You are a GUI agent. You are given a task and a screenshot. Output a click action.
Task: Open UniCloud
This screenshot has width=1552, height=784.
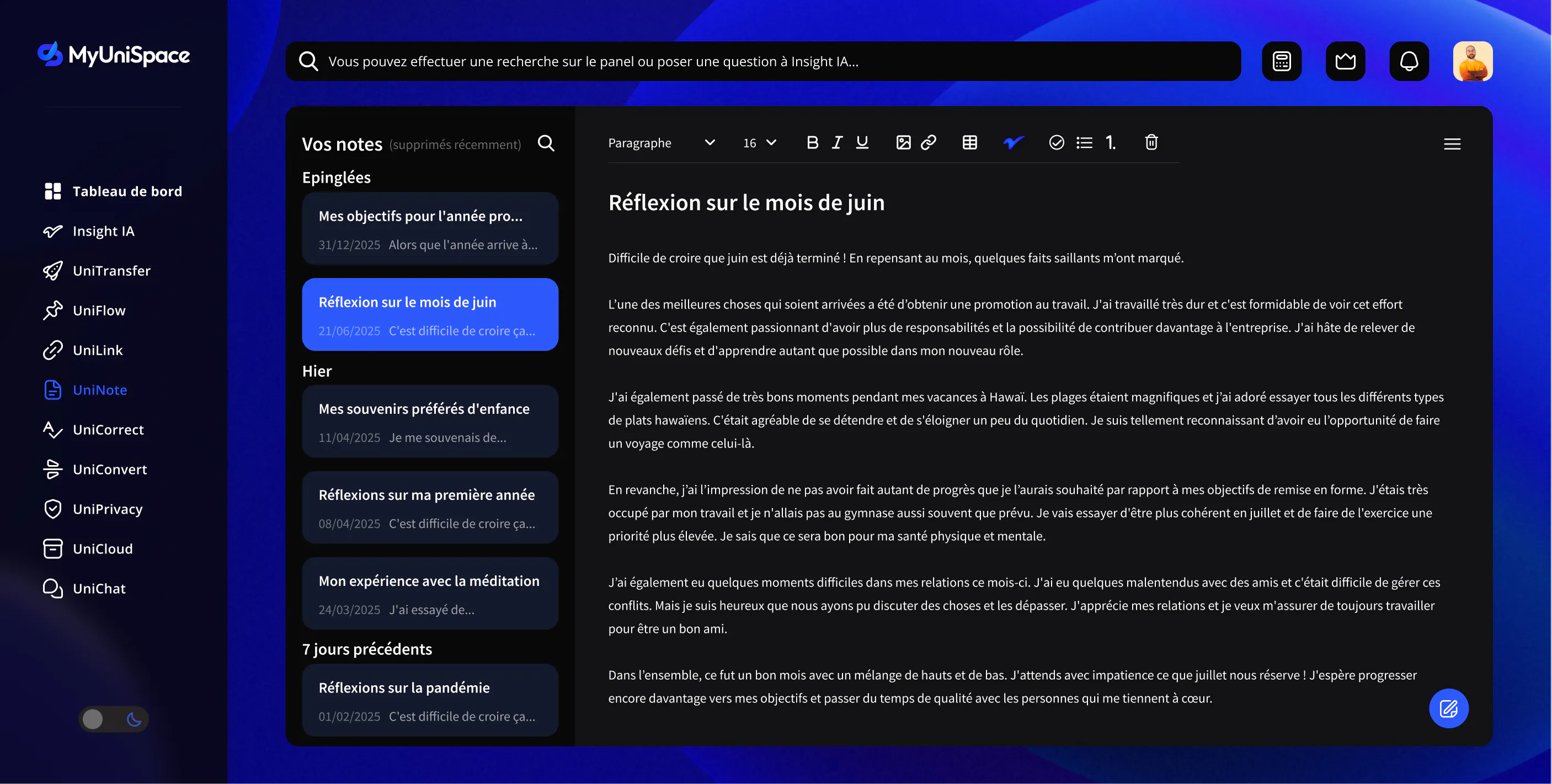(88, 549)
